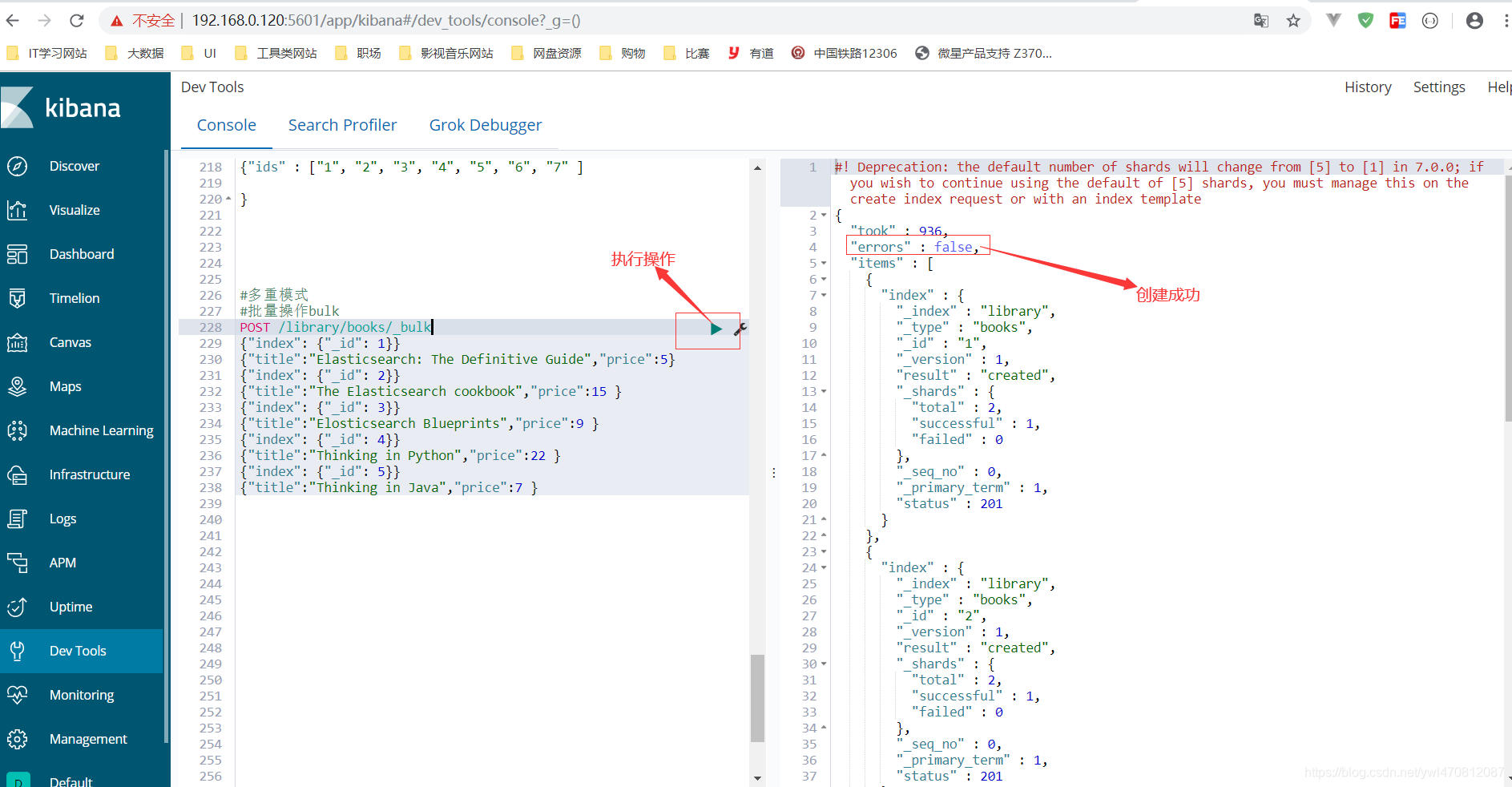This screenshot has height=787, width=1512.
Task: Bookmark this page with the star icon
Action: click(1293, 20)
